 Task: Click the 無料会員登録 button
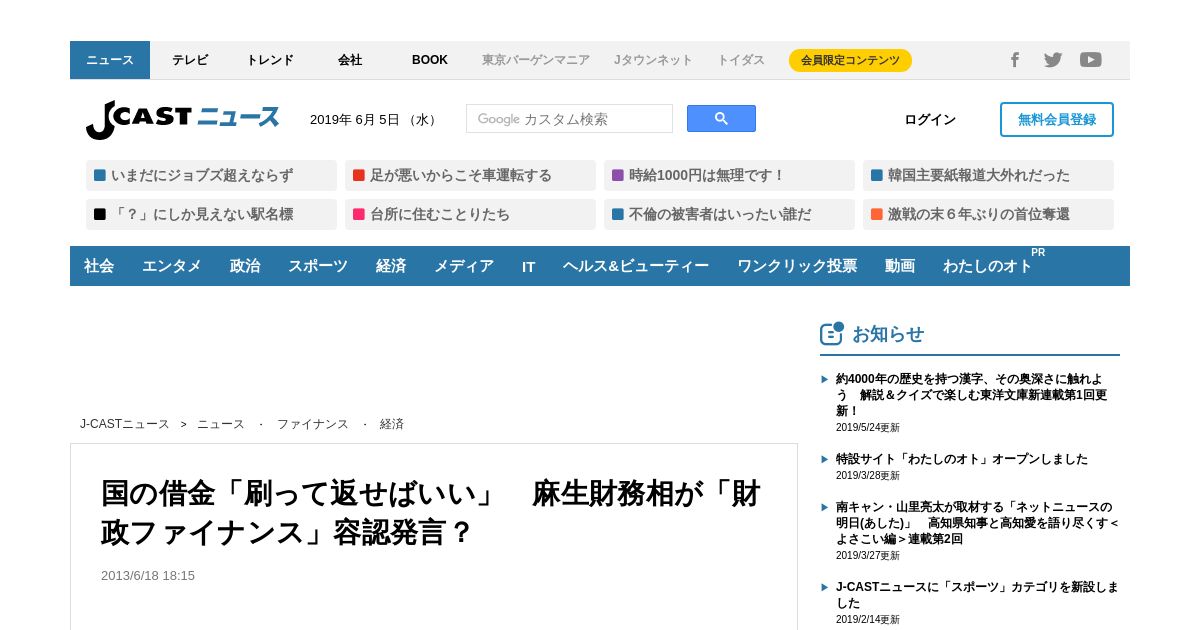coord(1057,119)
